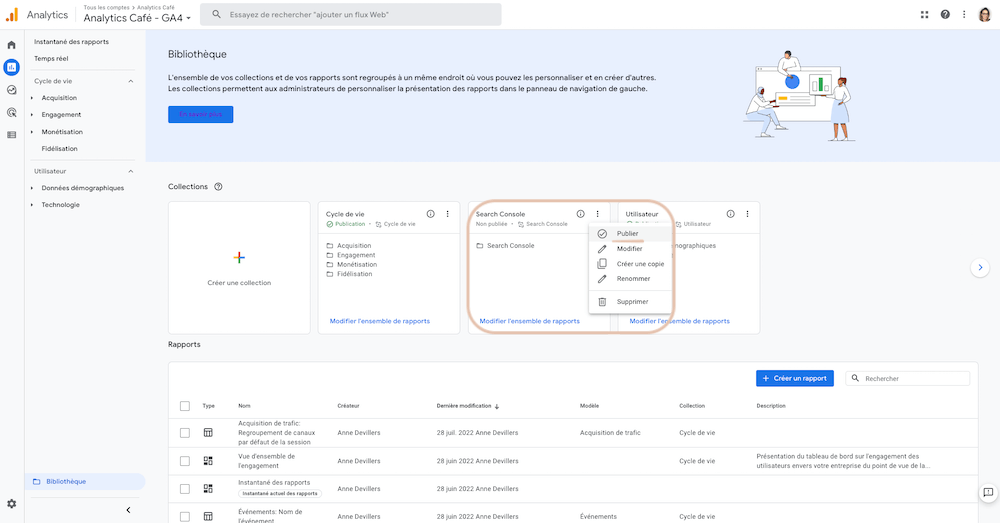1000x523 pixels.
Task: Click the Bibliothèque folder icon in sidebar
Action: (36, 482)
